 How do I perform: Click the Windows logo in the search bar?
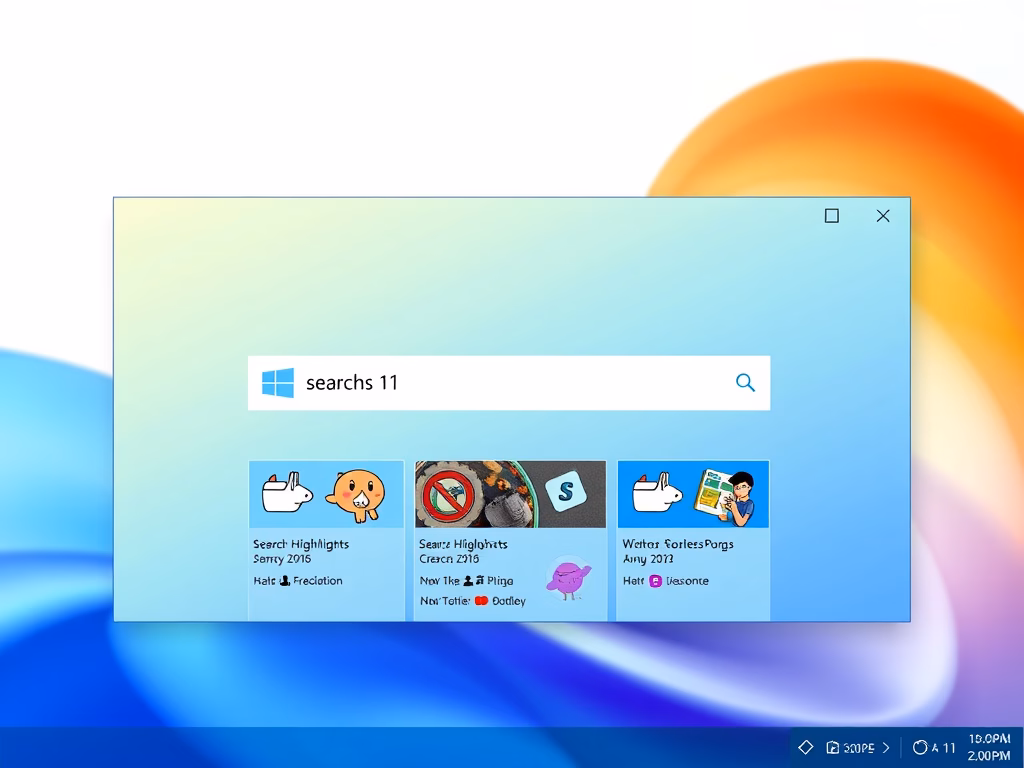278,383
